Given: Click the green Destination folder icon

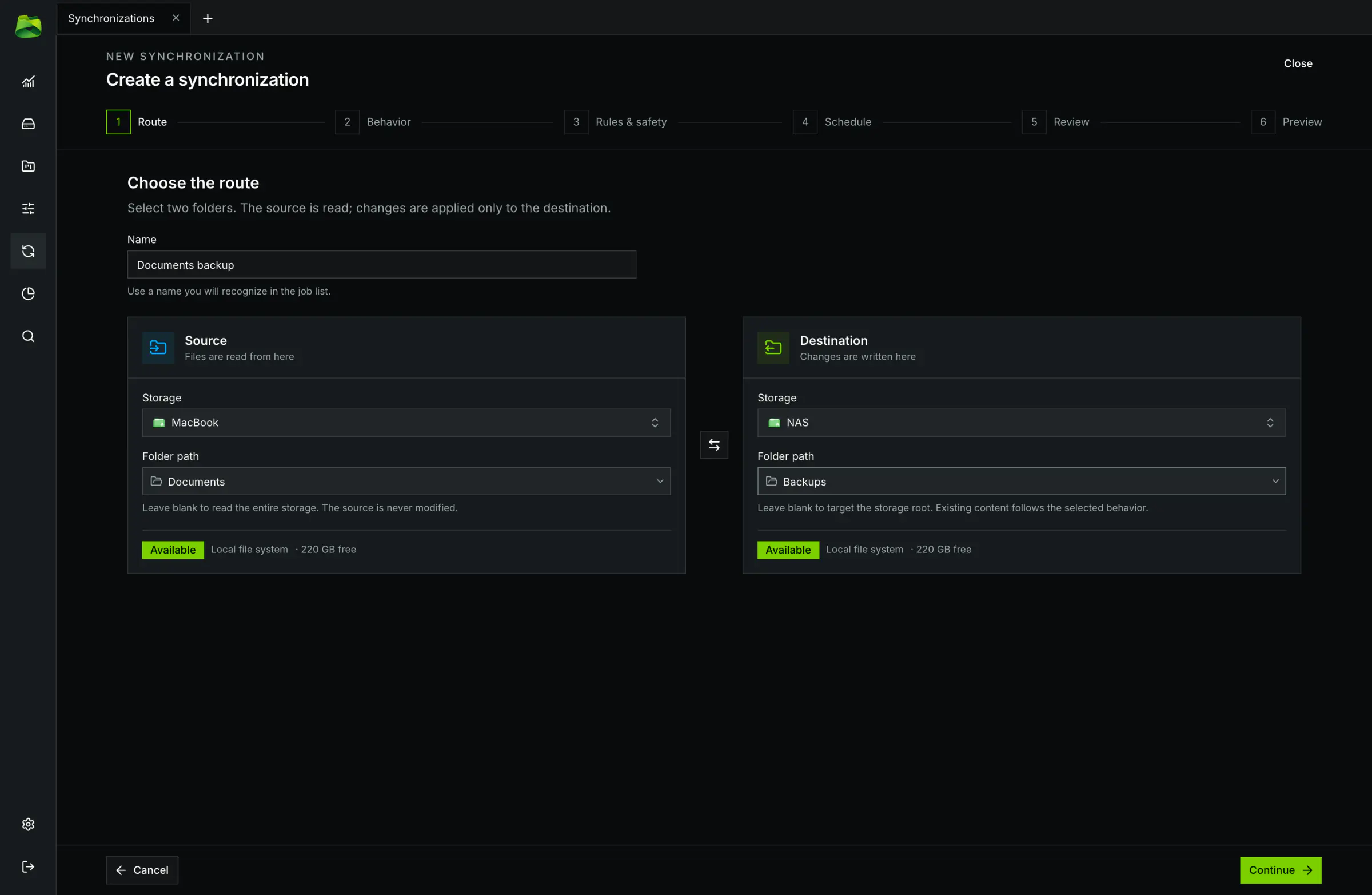Looking at the screenshot, I should point(773,348).
